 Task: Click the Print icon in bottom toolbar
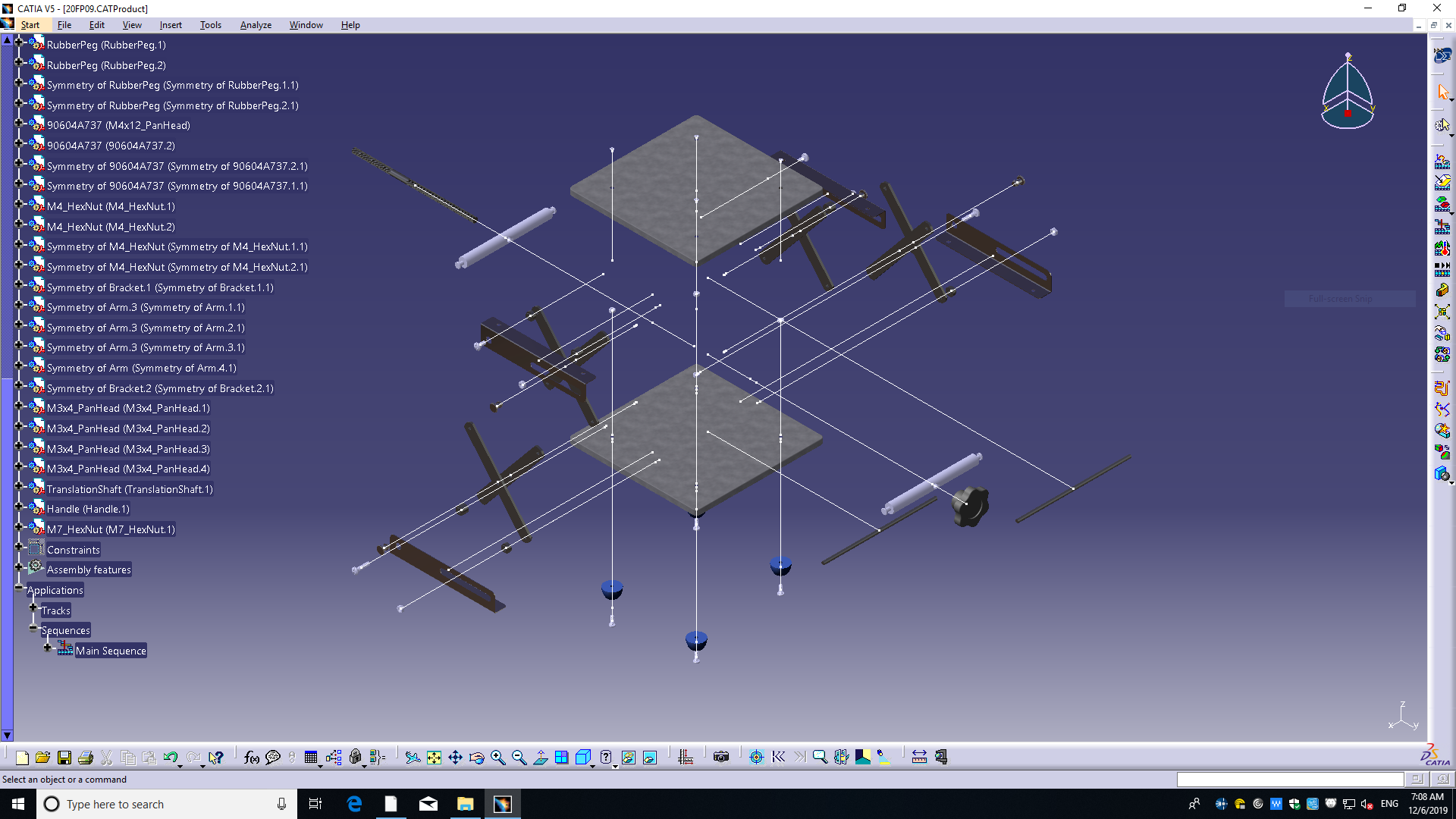coord(86,758)
